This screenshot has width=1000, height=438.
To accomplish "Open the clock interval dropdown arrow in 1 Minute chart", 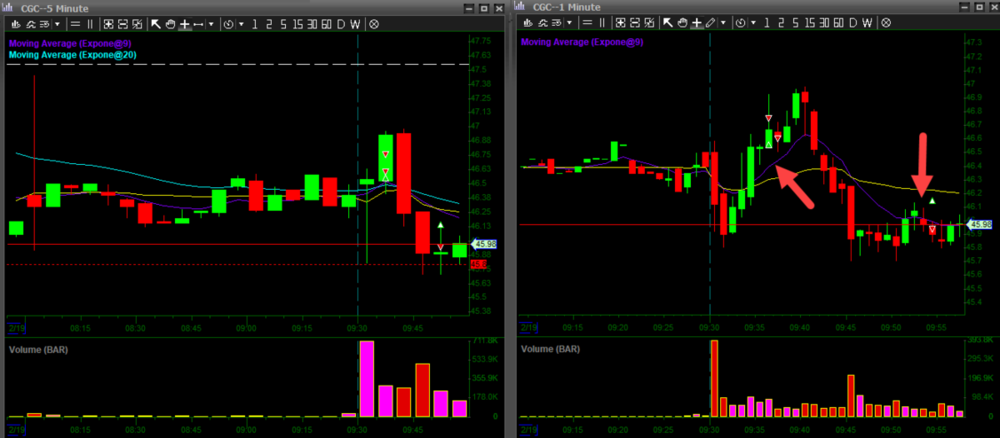I will click(753, 23).
